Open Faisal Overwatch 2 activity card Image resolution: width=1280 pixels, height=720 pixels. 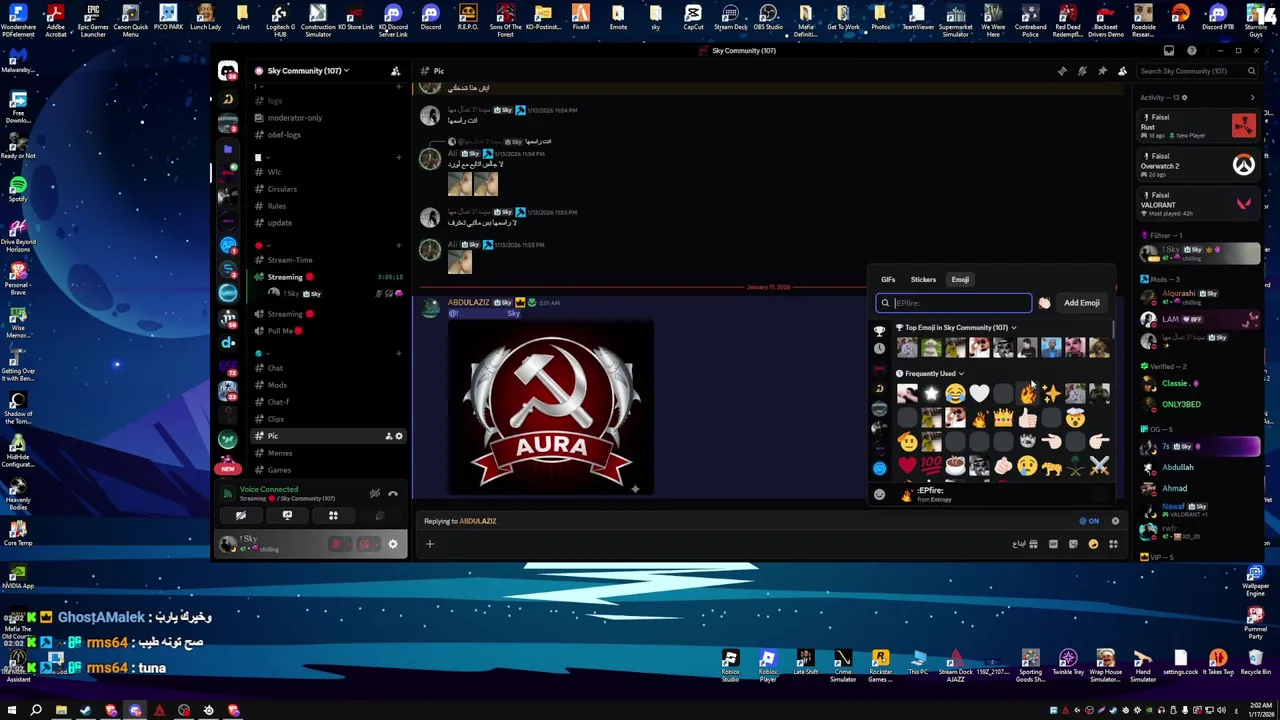pos(1199,164)
